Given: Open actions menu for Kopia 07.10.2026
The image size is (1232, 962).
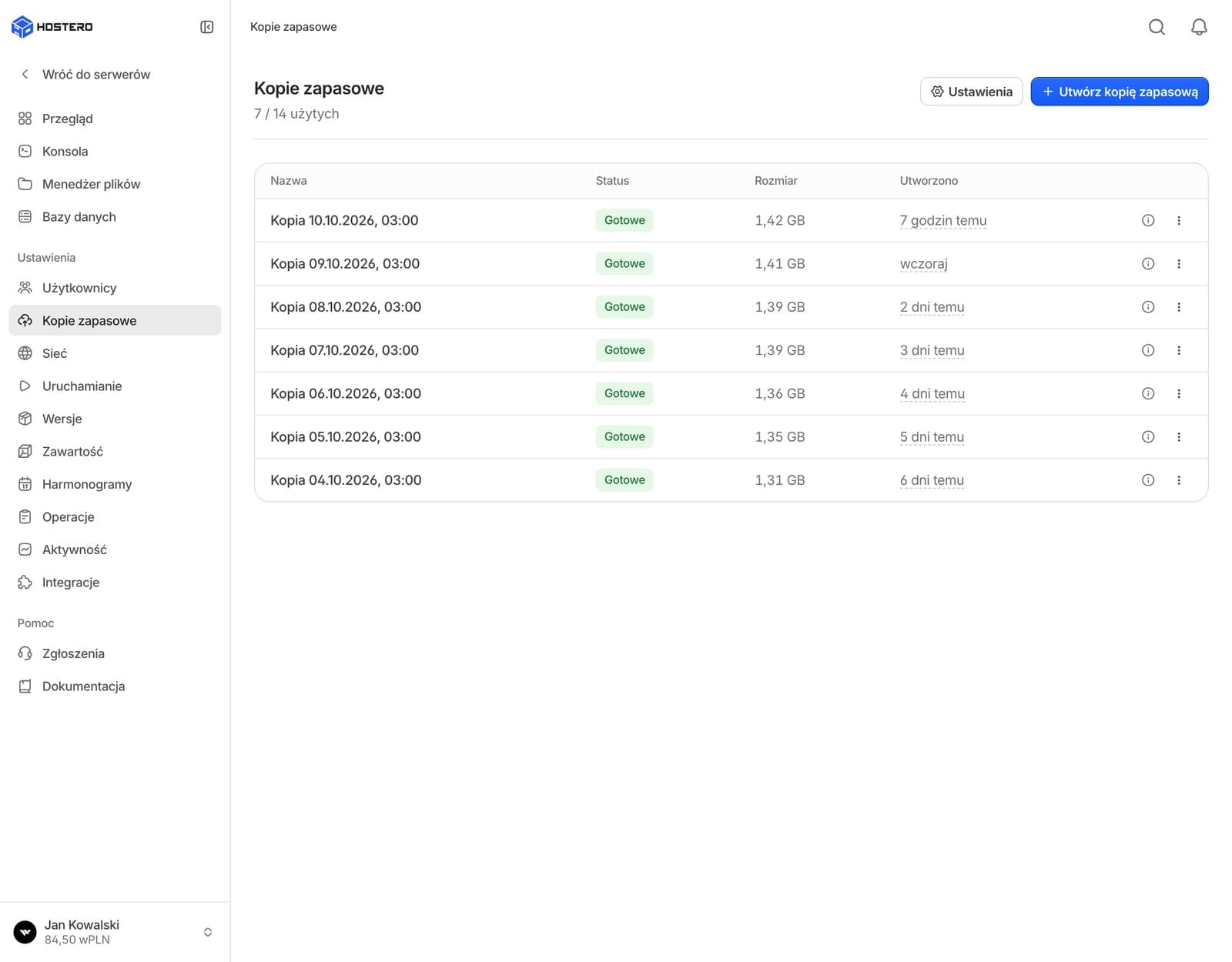Looking at the screenshot, I should (x=1179, y=350).
